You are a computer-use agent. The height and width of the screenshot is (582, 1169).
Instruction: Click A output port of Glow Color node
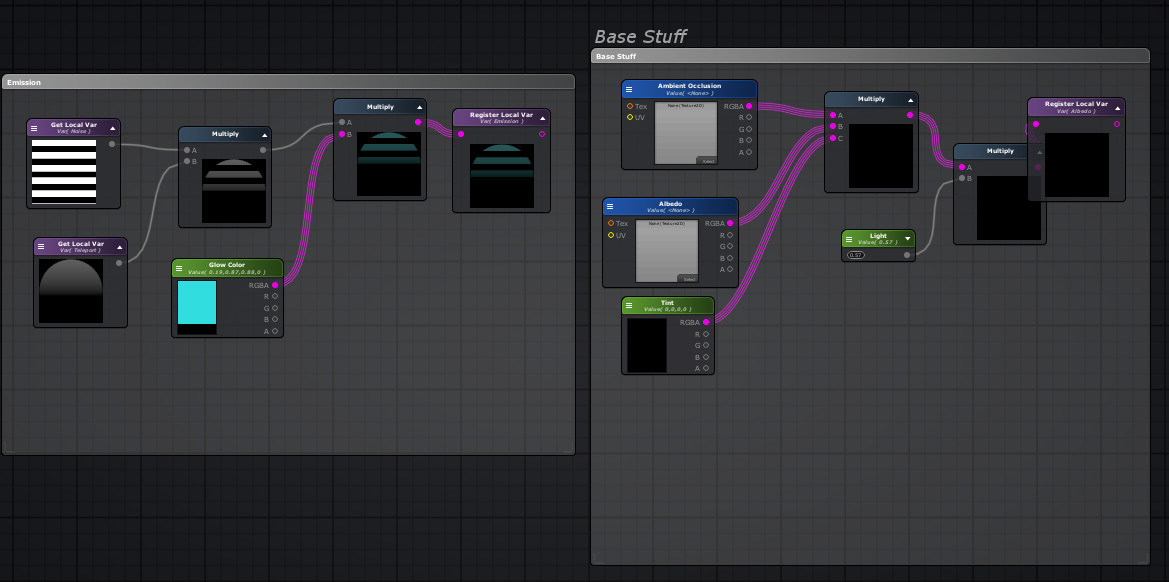point(275,331)
